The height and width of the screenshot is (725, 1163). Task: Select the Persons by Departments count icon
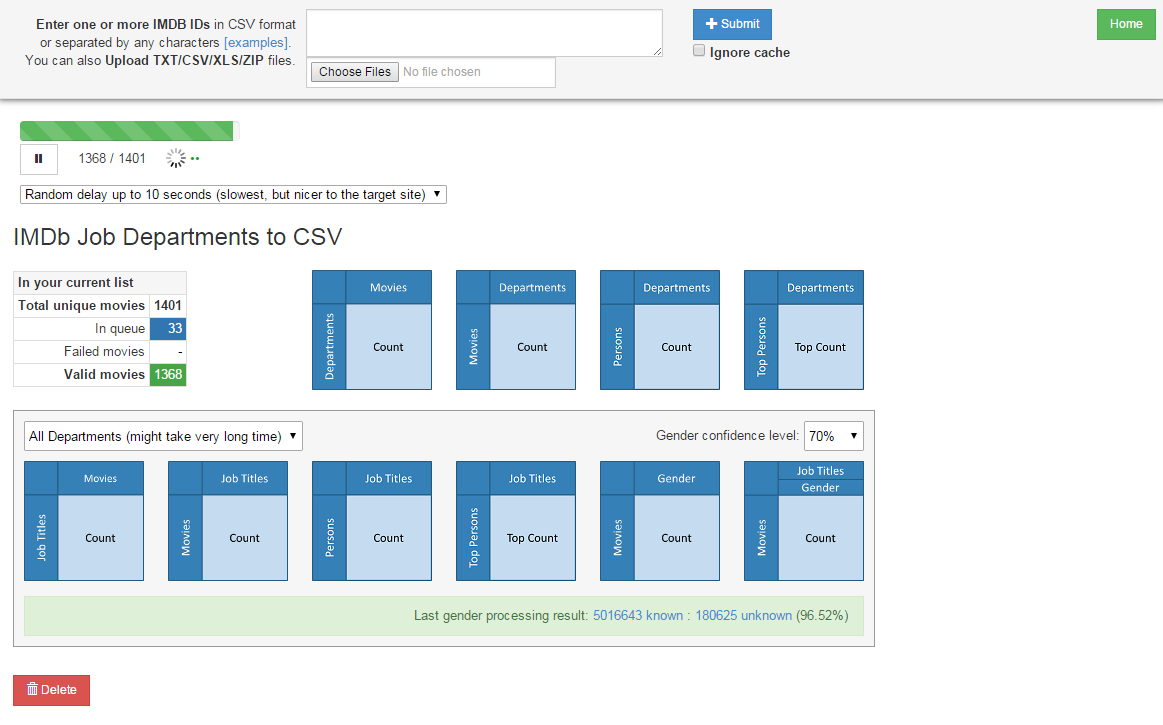tap(660, 330)
